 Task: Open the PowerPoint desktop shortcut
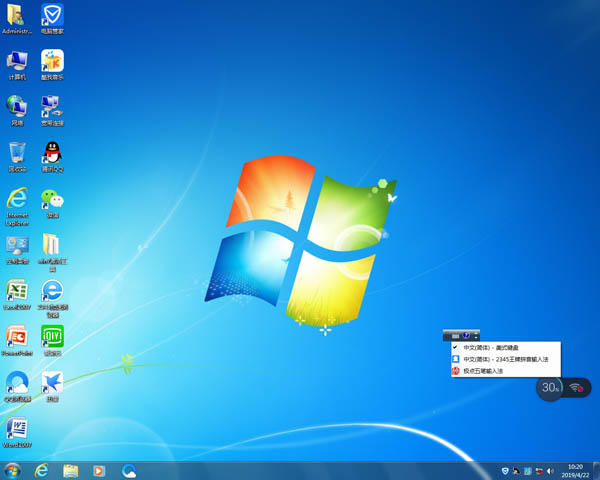(x=17, y=337)
